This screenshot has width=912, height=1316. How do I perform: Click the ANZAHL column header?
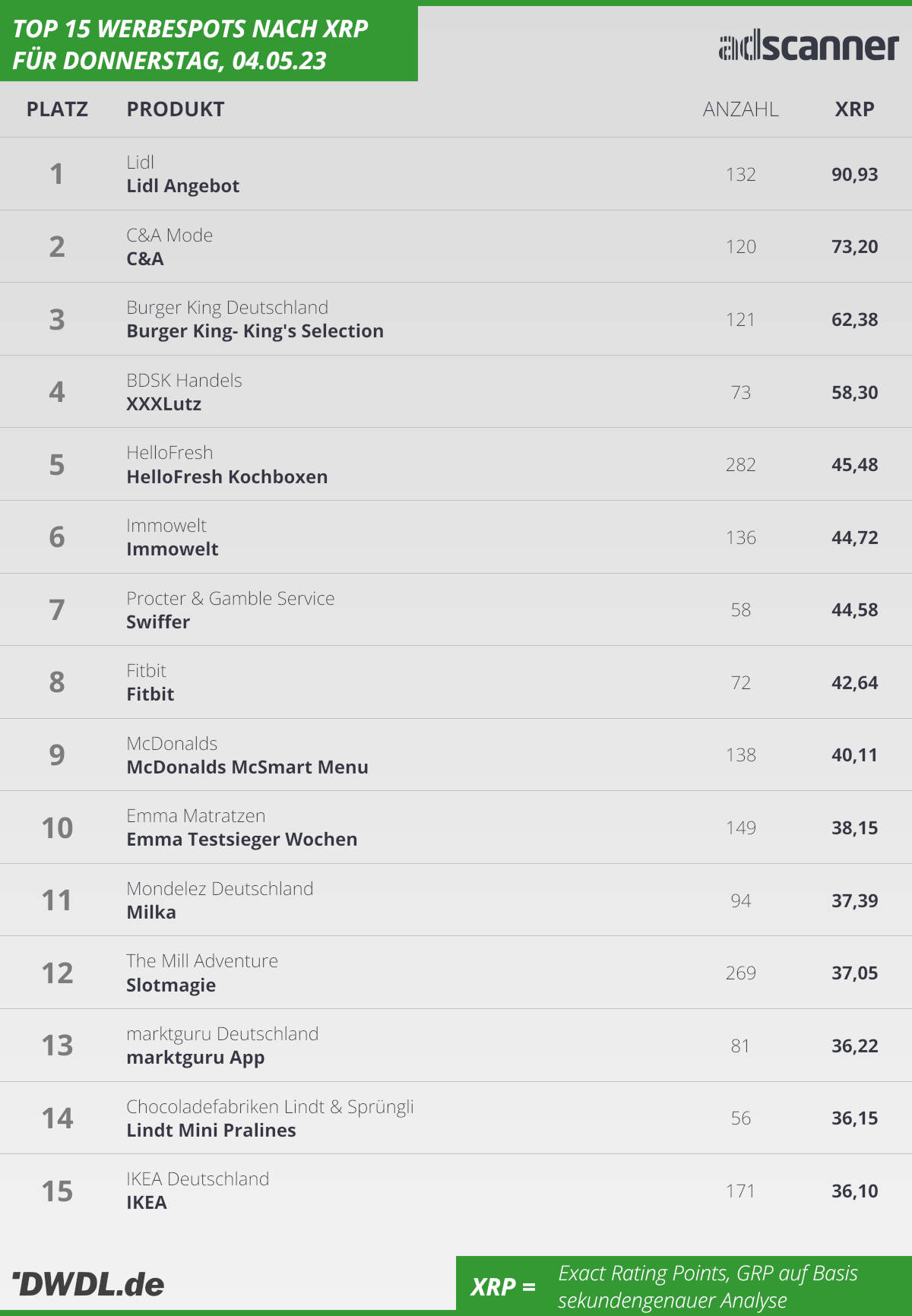tap(740, 109)
